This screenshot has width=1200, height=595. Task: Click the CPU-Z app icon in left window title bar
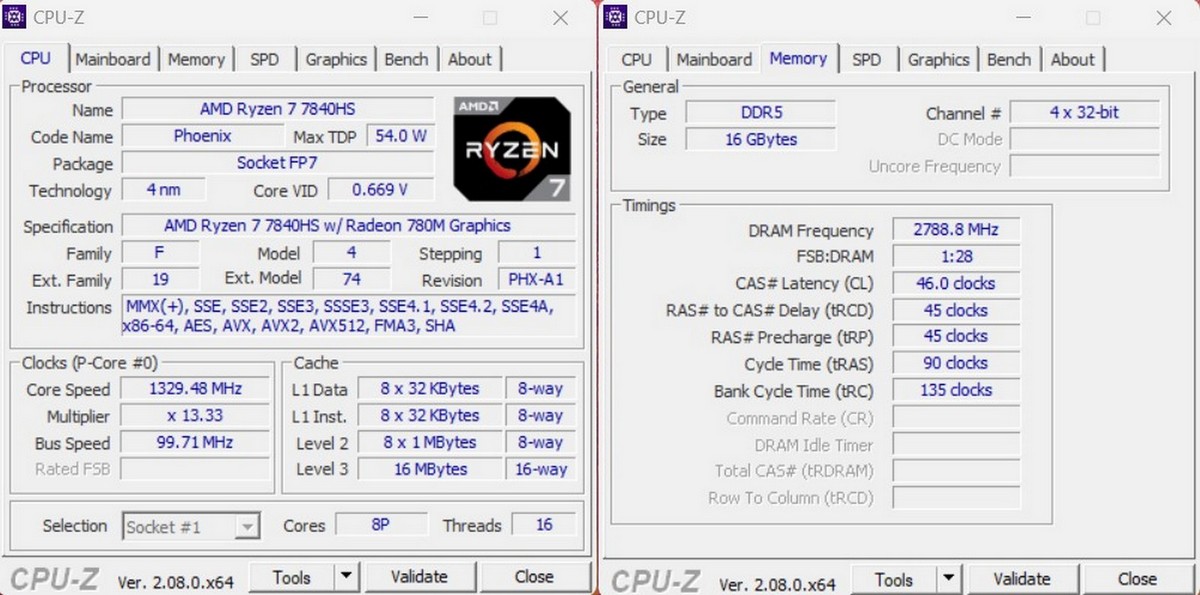pyautogui.click(x=16, y=16)
